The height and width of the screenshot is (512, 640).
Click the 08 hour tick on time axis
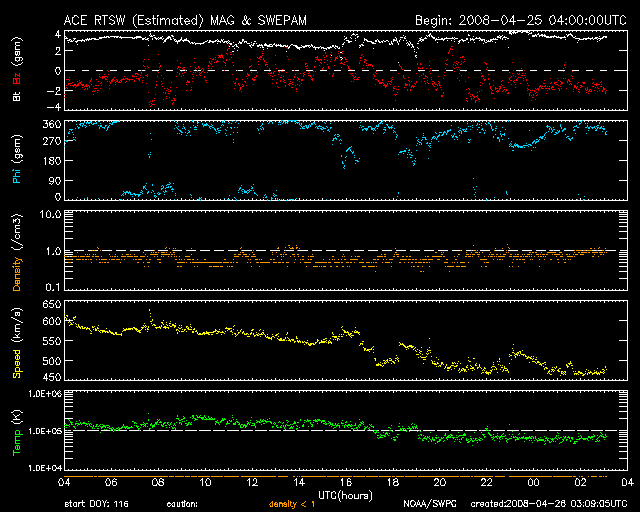click(x=157, y=482)
